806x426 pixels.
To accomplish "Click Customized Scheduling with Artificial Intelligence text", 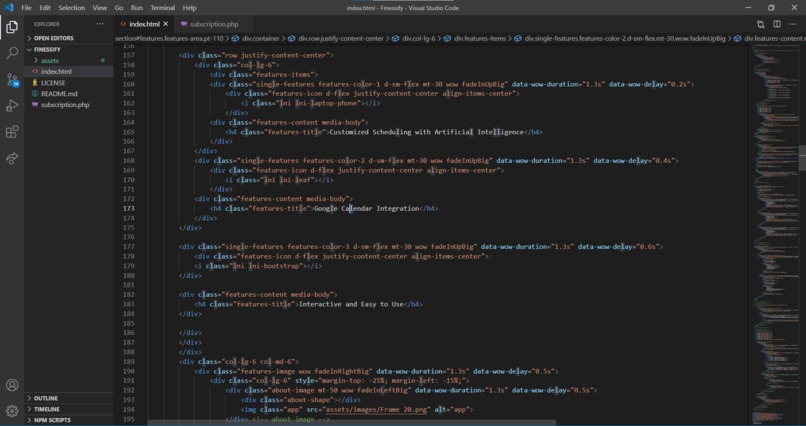I will tap(426, 132).
